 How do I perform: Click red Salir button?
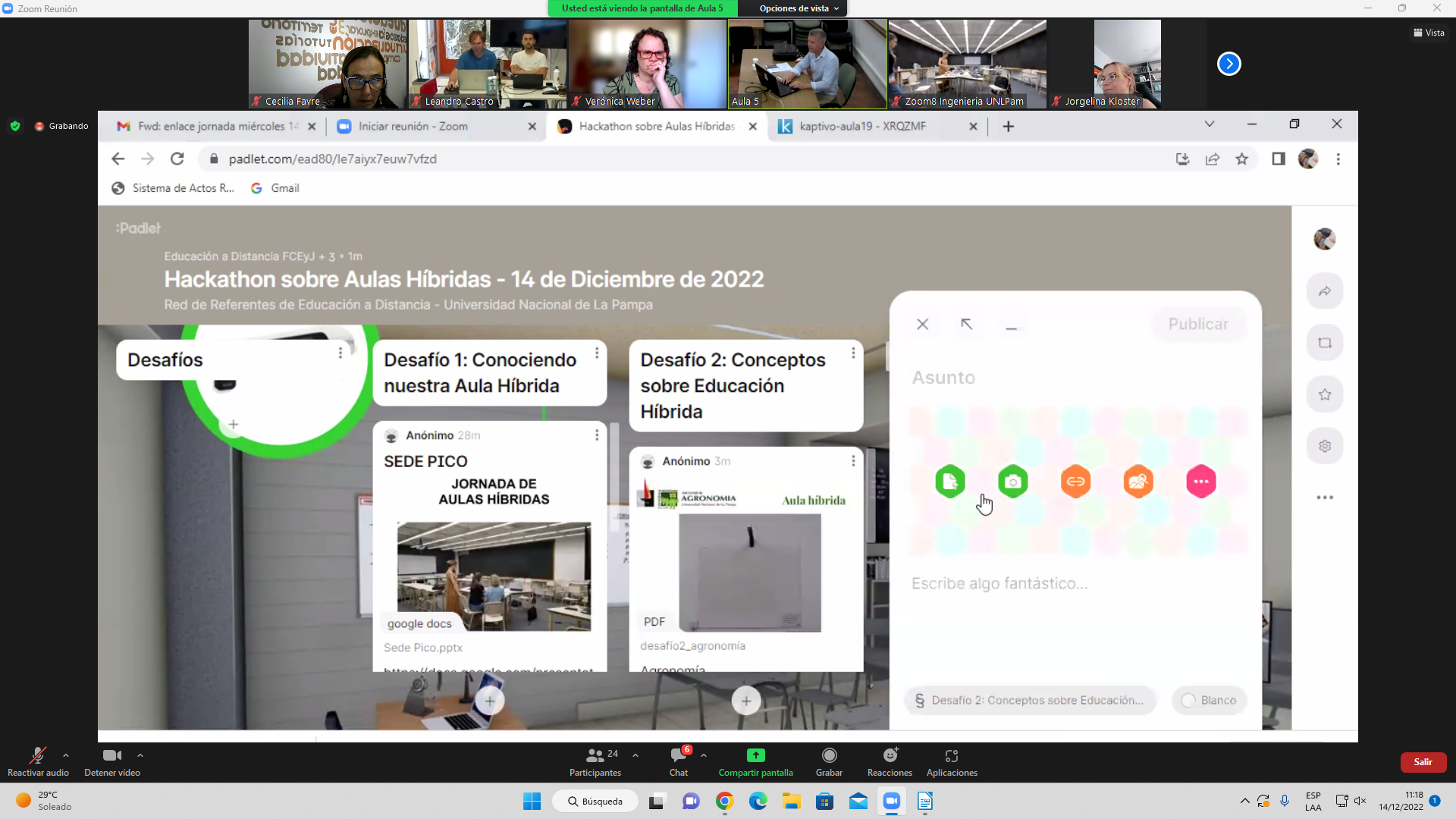1423,762
